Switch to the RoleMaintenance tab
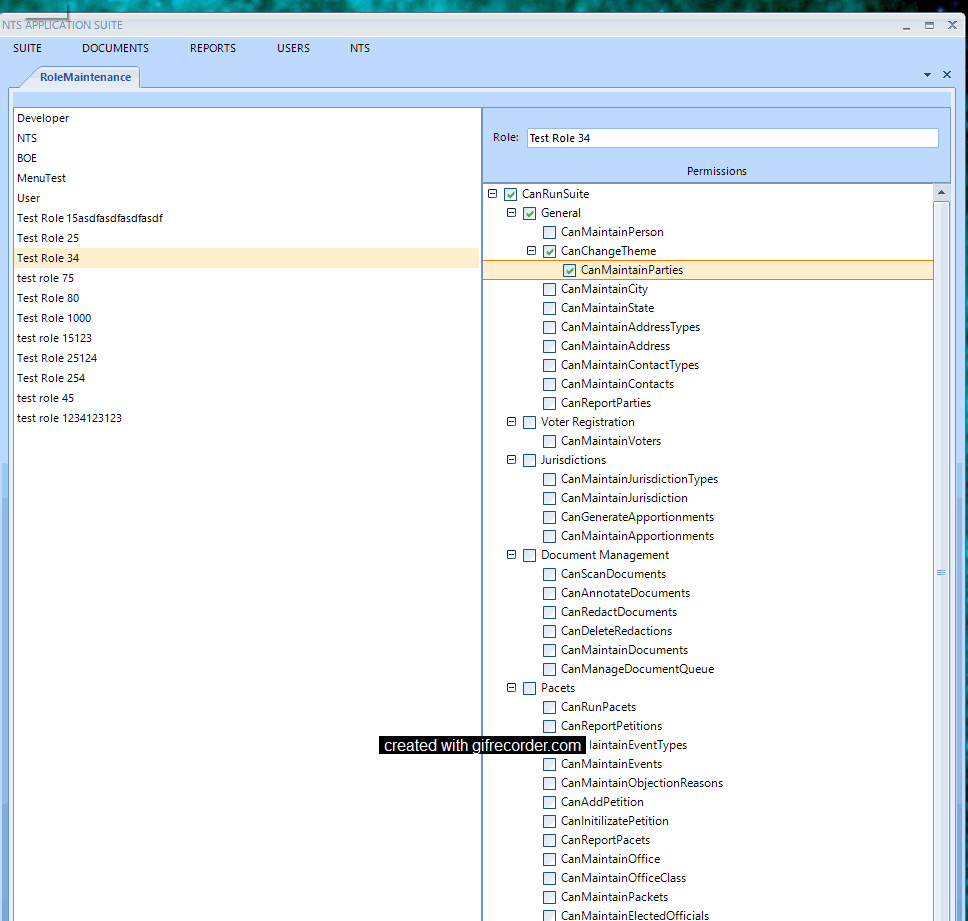 point(85,77)
